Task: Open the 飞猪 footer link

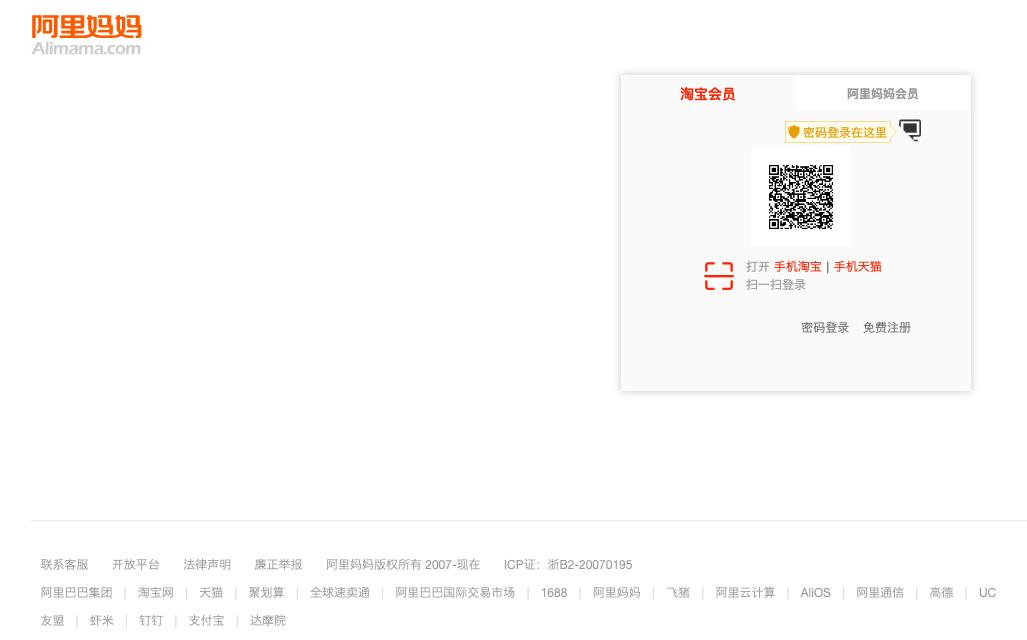Action: [678, 592]
